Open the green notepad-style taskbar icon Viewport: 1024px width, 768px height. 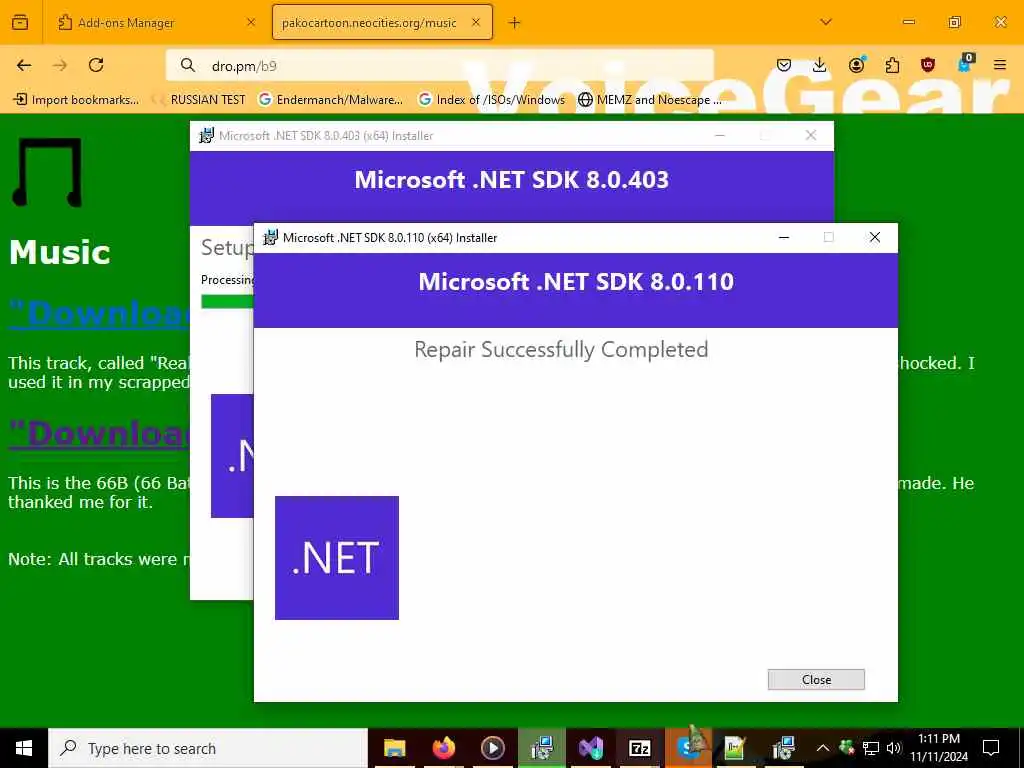coord(735,748)
